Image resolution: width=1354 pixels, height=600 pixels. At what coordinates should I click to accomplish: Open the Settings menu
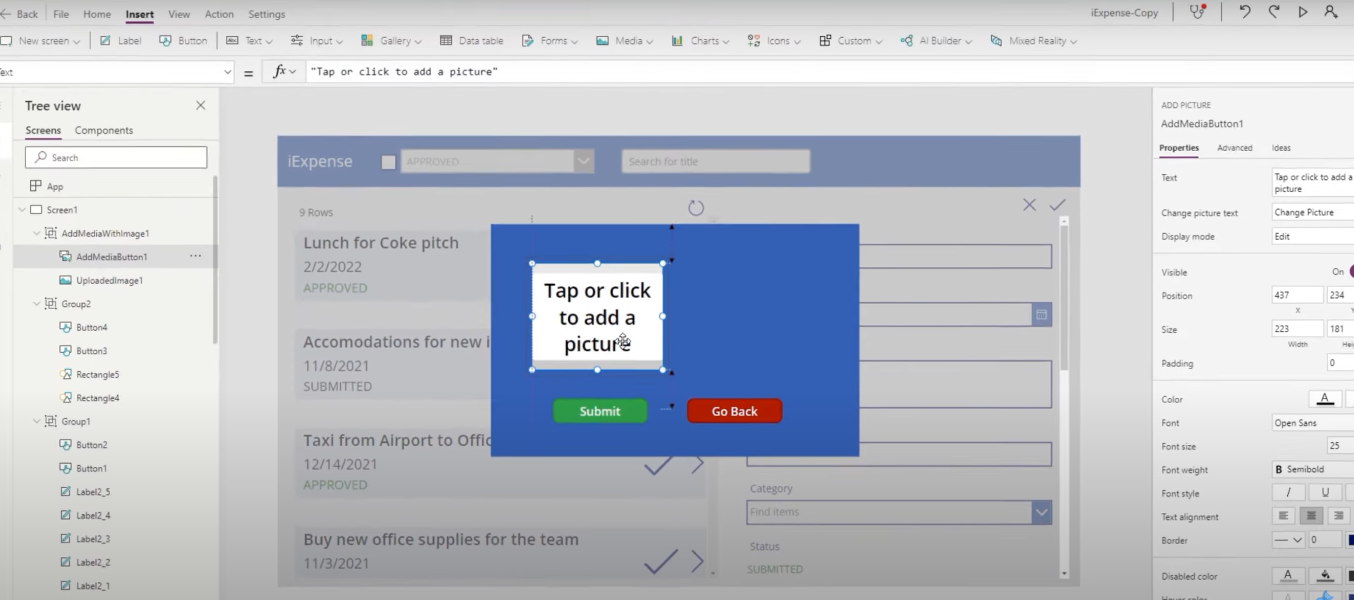266,14
